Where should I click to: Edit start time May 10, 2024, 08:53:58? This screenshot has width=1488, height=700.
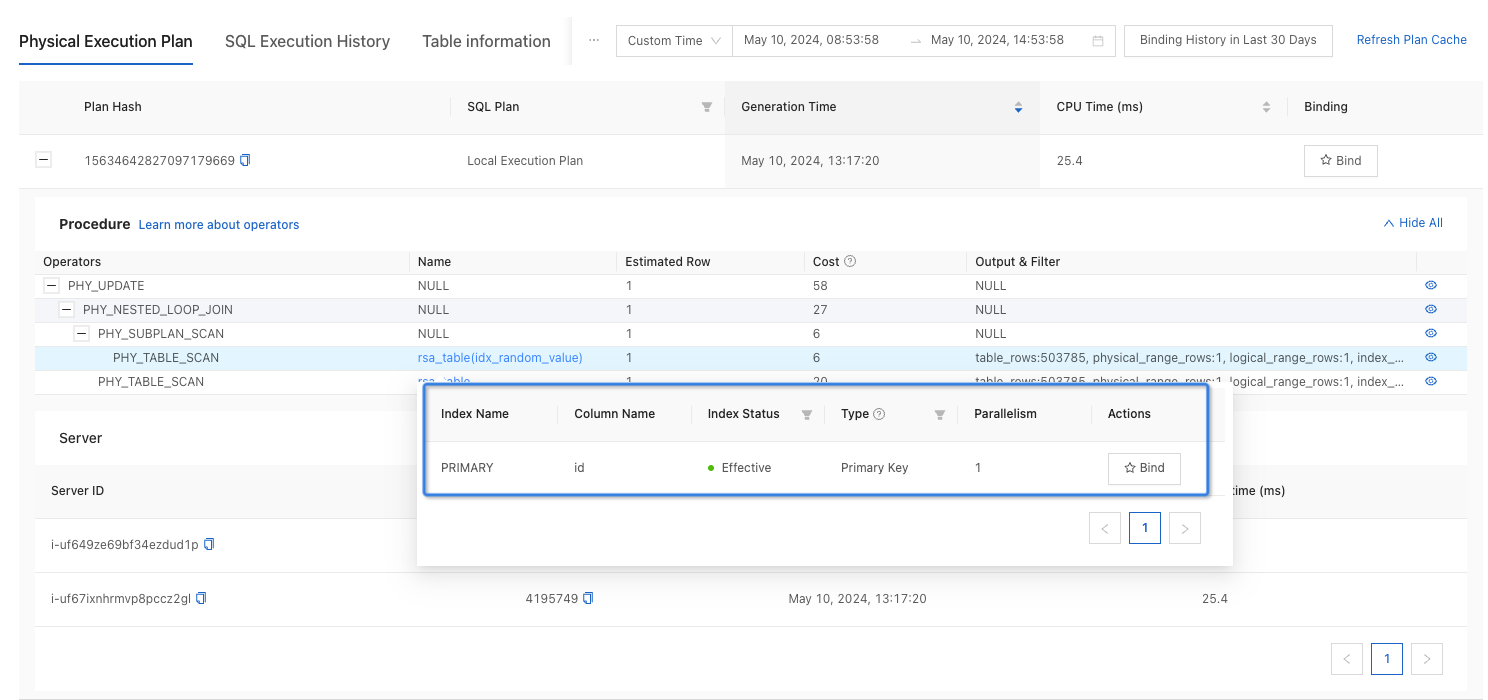pos(811,40)
